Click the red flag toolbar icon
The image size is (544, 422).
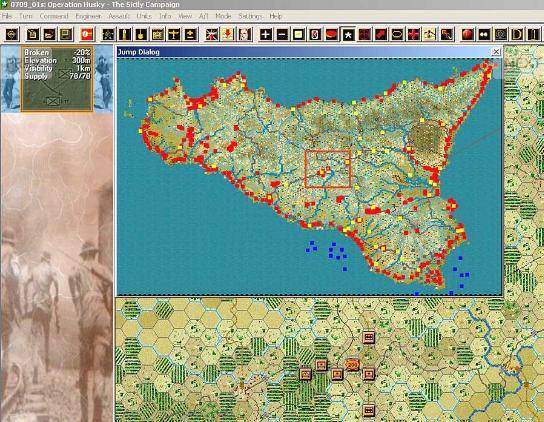point(87,34)
